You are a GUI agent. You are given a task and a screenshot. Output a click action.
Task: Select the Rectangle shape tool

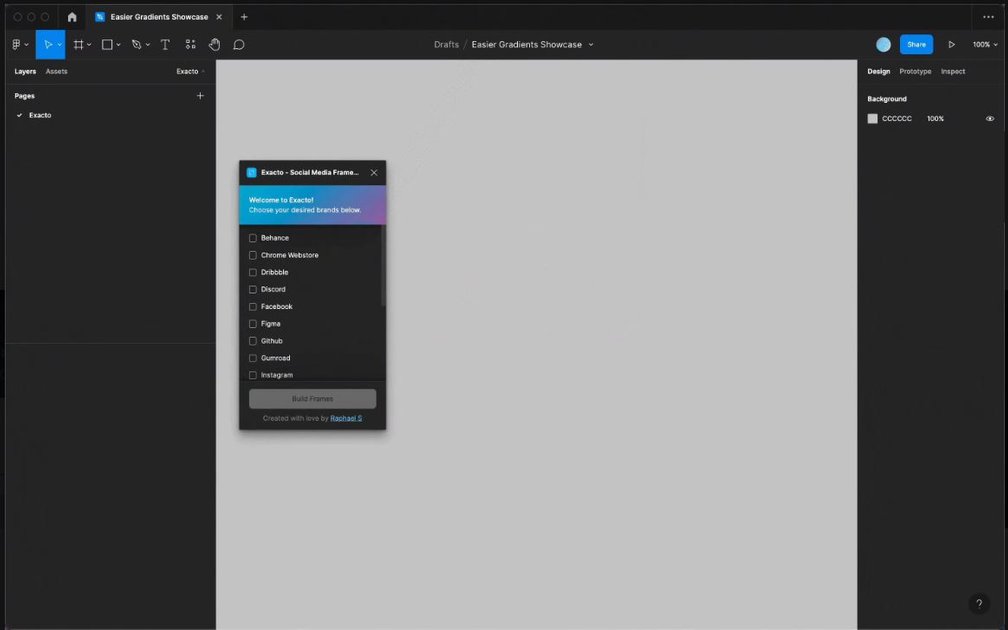click(x=106, y=44)
